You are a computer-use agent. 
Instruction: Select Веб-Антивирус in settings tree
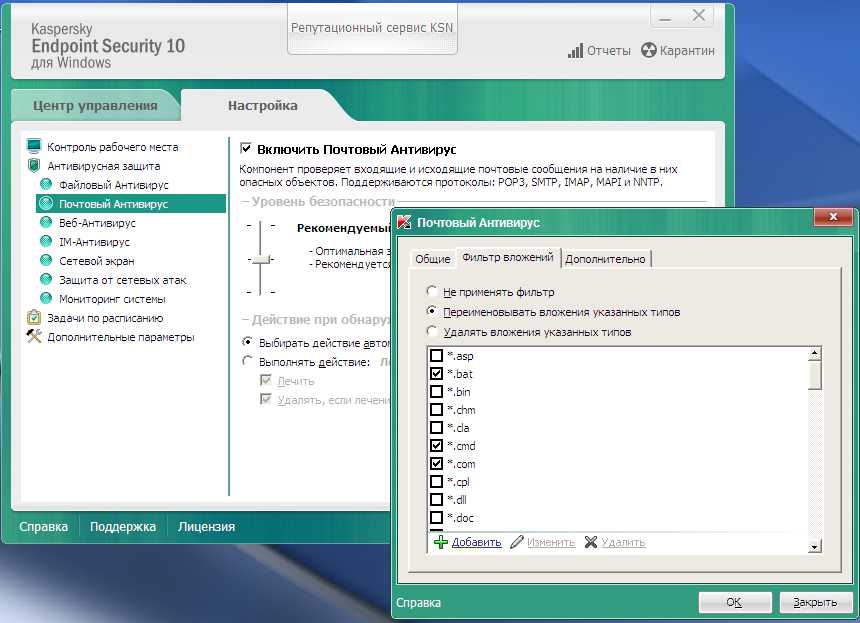tap(97, 223)
